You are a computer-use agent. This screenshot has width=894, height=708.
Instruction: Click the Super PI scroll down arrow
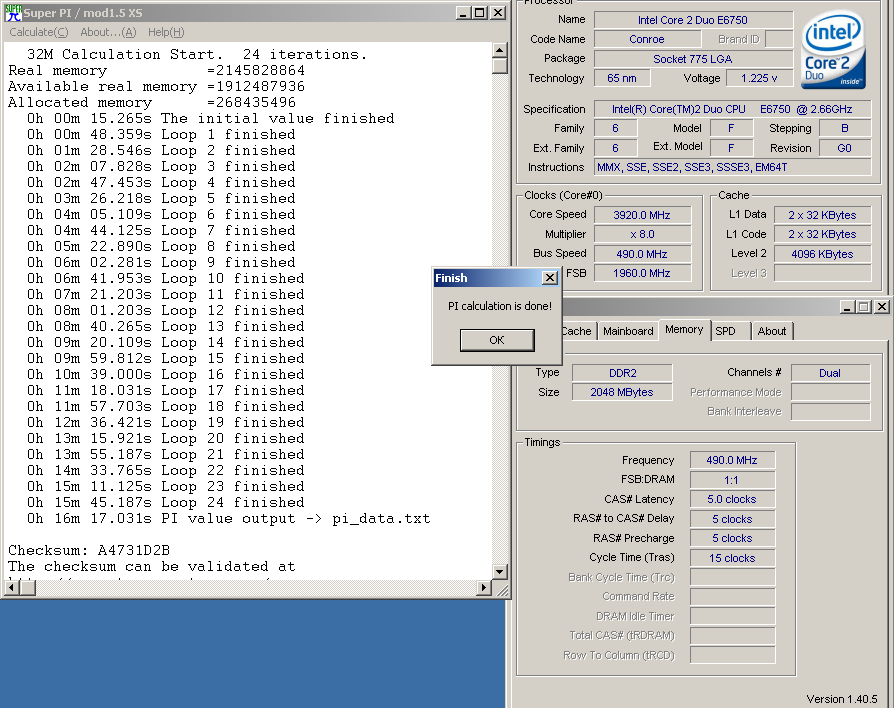coord(499,571)
